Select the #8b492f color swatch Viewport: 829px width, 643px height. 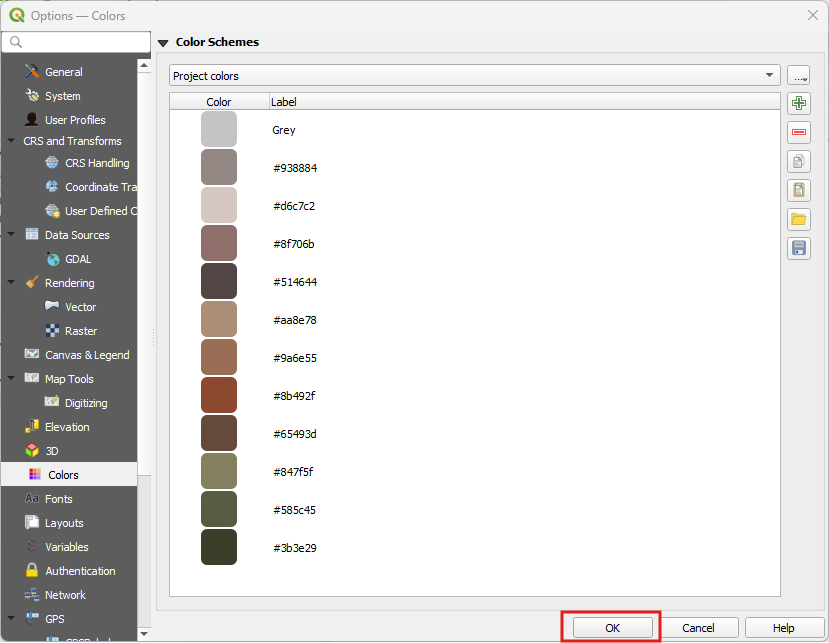tap(219, 395)
